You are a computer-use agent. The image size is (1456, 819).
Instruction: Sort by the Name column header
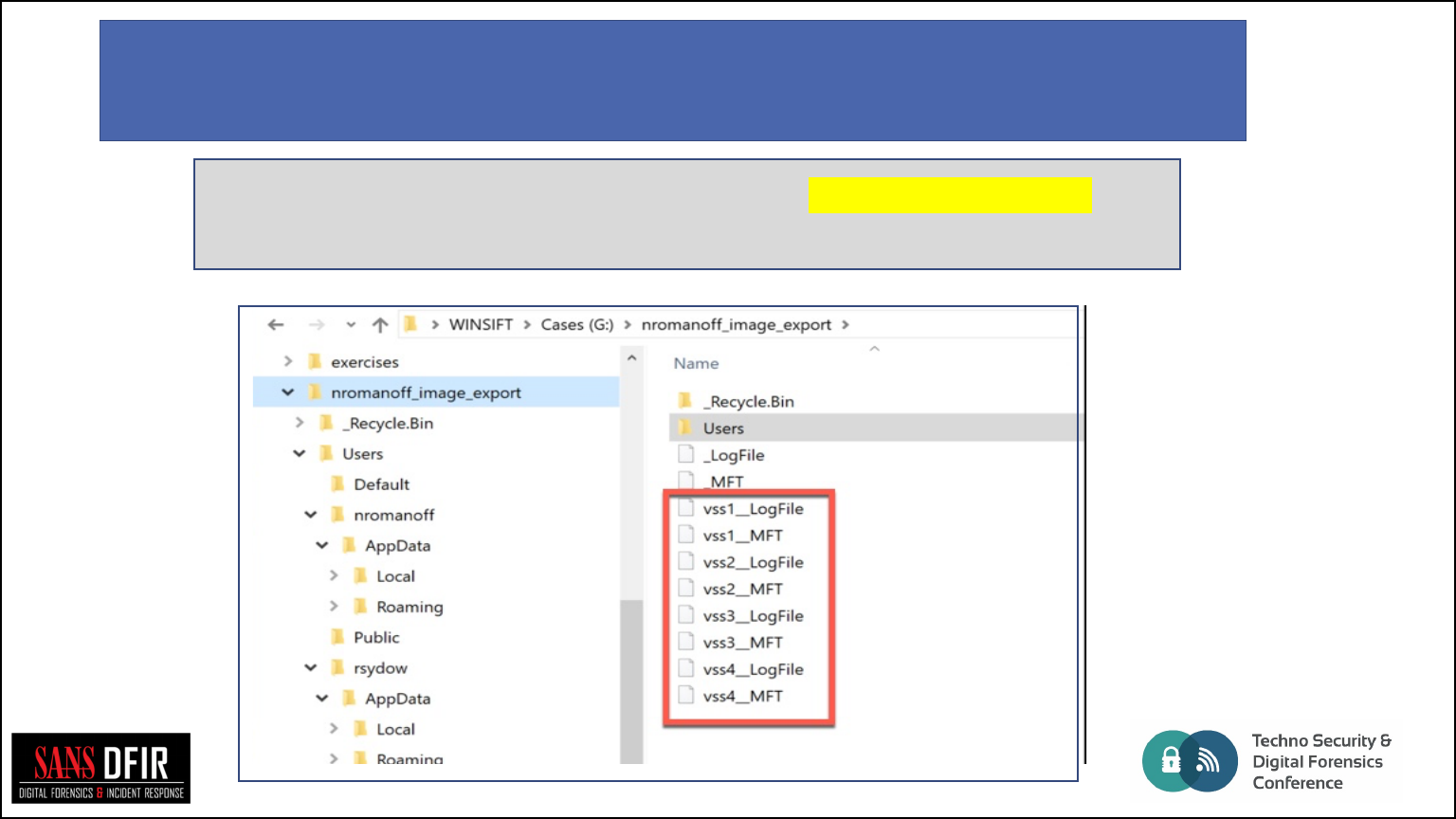(x=697, y=363)
